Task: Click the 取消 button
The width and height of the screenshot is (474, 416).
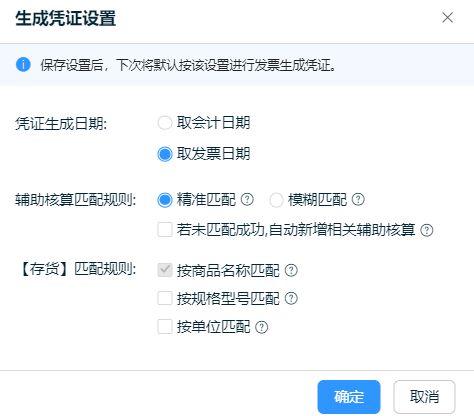Action: (x=424, y=397)
